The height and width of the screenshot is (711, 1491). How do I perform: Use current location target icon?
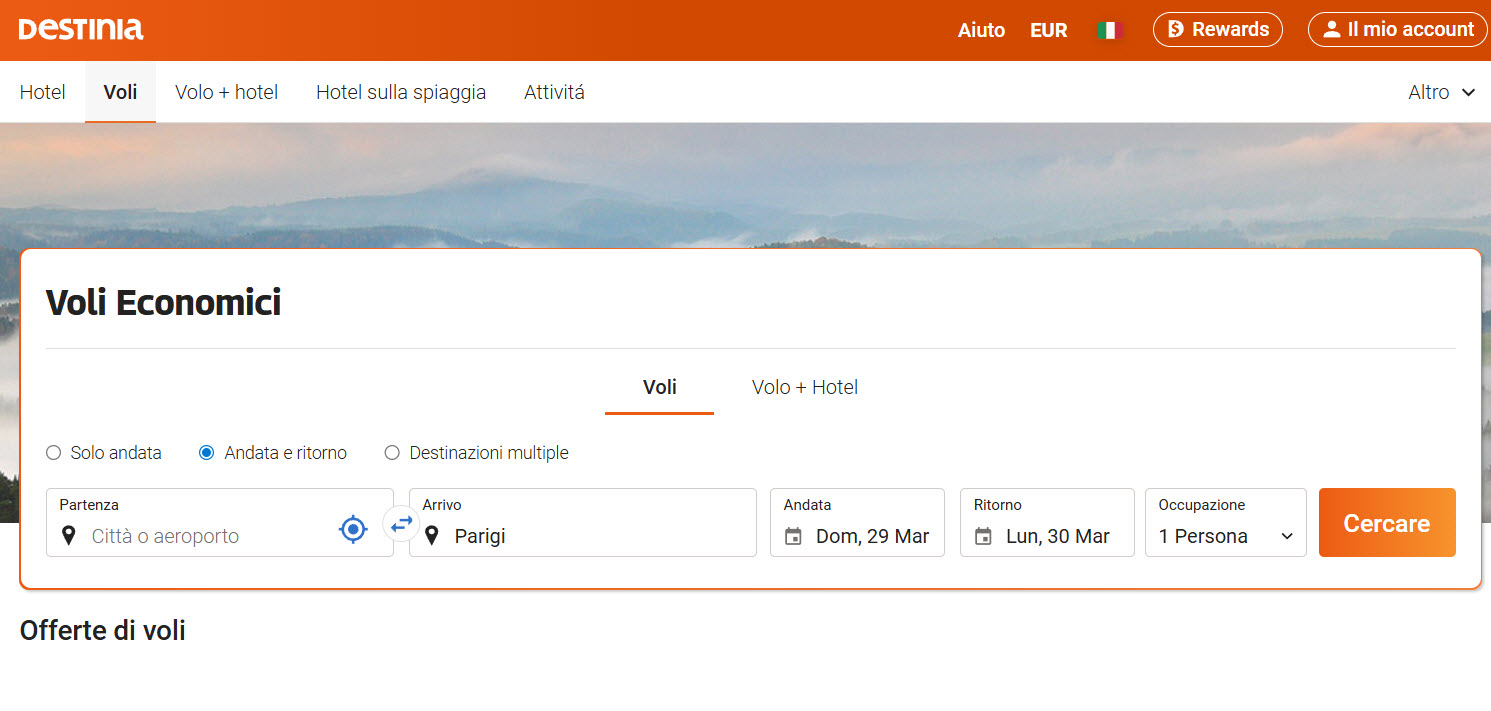(x=353, y=528)
